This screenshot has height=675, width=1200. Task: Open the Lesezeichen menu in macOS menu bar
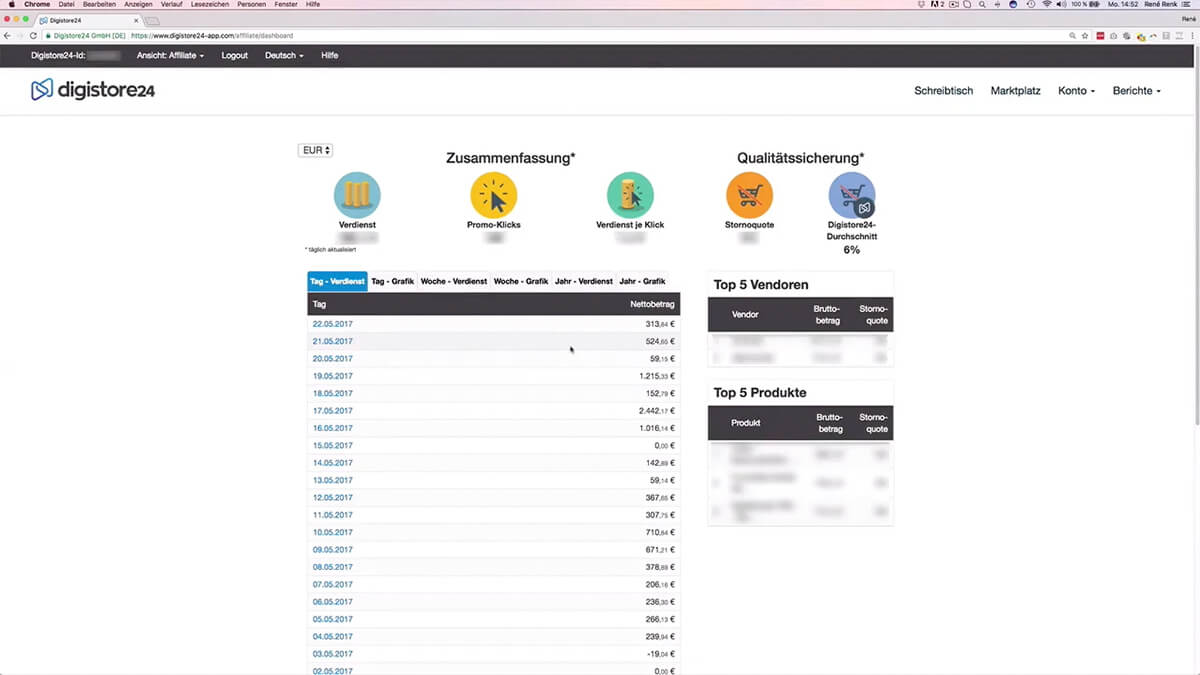(211, 5)
